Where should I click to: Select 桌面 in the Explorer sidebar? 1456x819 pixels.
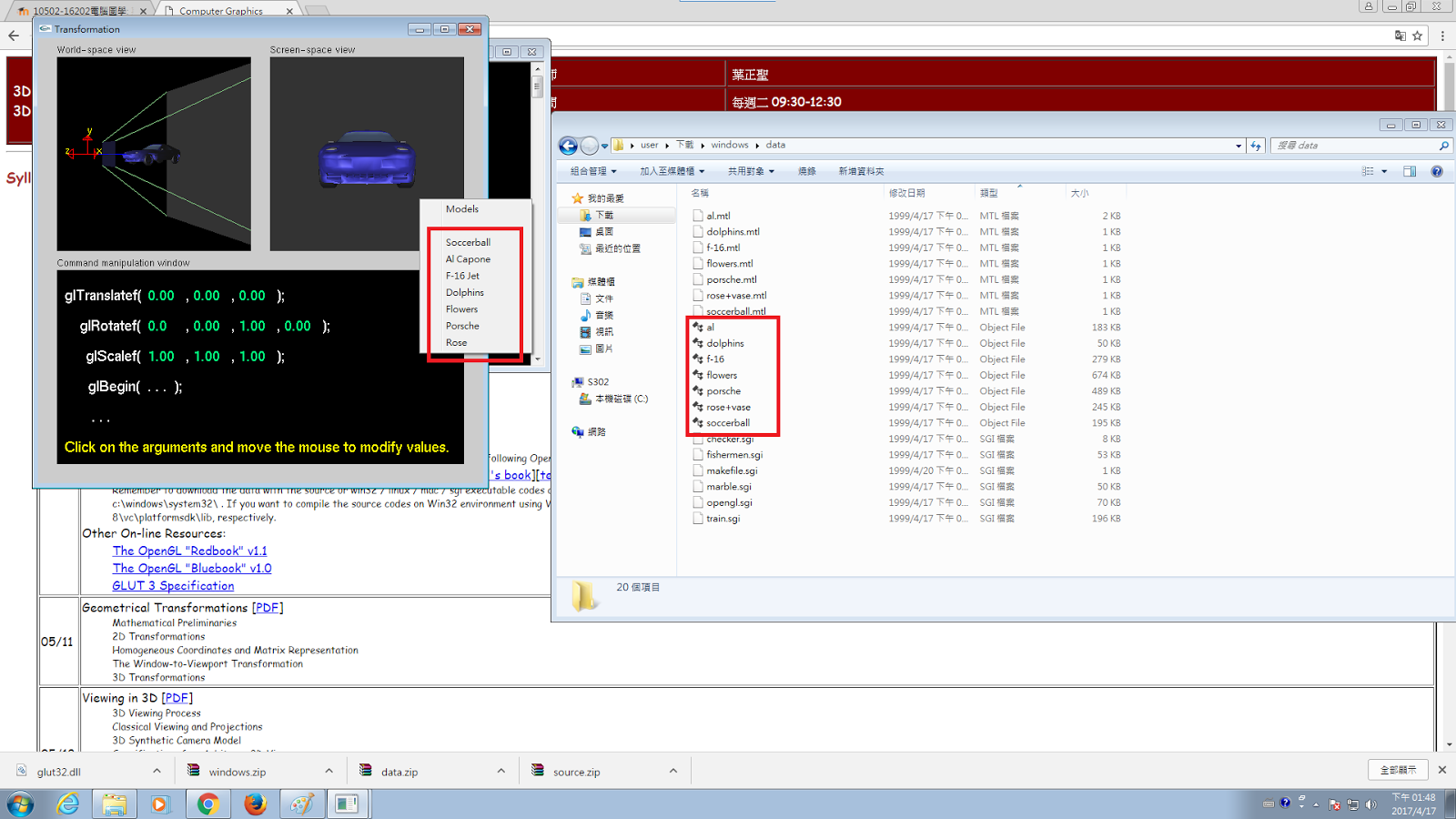coord(604,232)
